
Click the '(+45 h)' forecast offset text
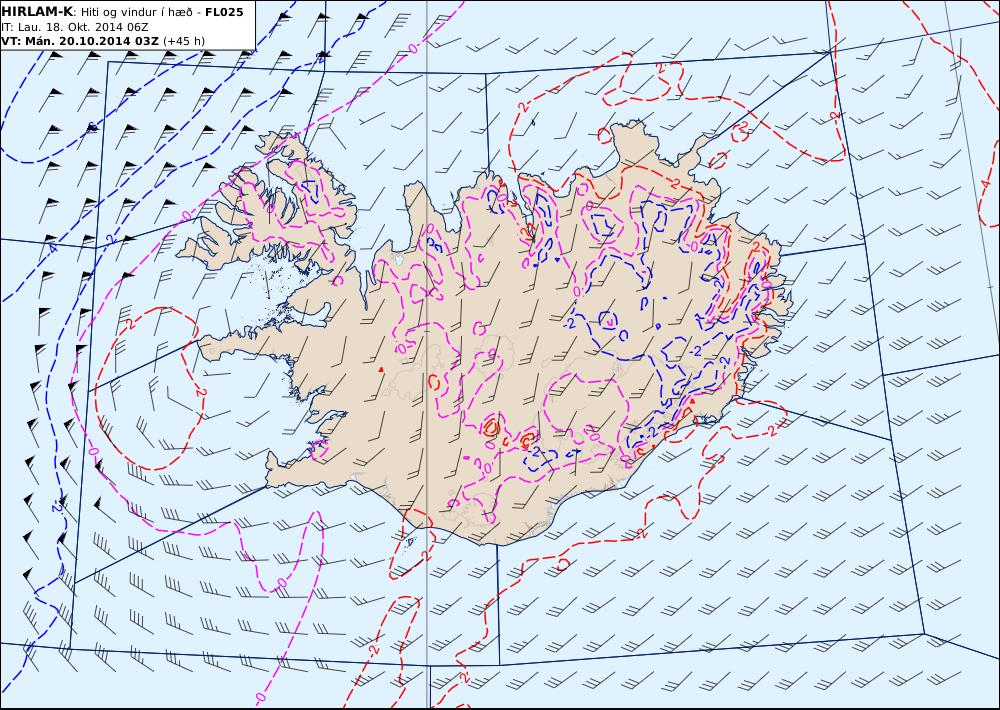pos(184,41)
